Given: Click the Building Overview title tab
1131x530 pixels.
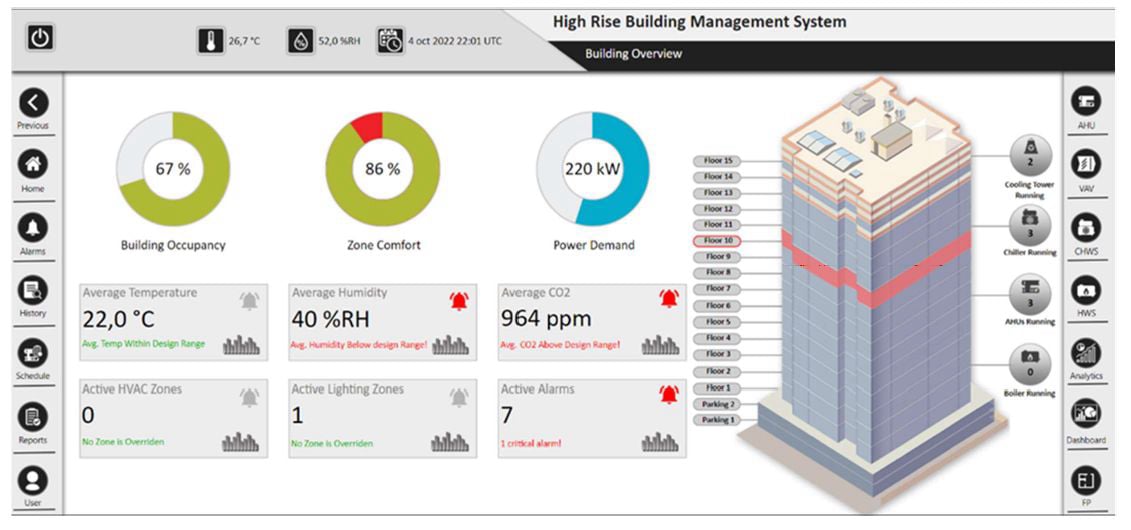Looking at the screenshot, I should (633, 54).
